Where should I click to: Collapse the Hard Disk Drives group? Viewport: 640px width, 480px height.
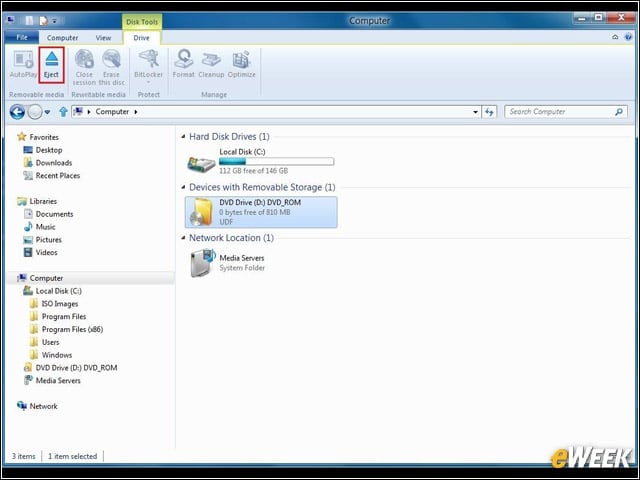point(183,136)
